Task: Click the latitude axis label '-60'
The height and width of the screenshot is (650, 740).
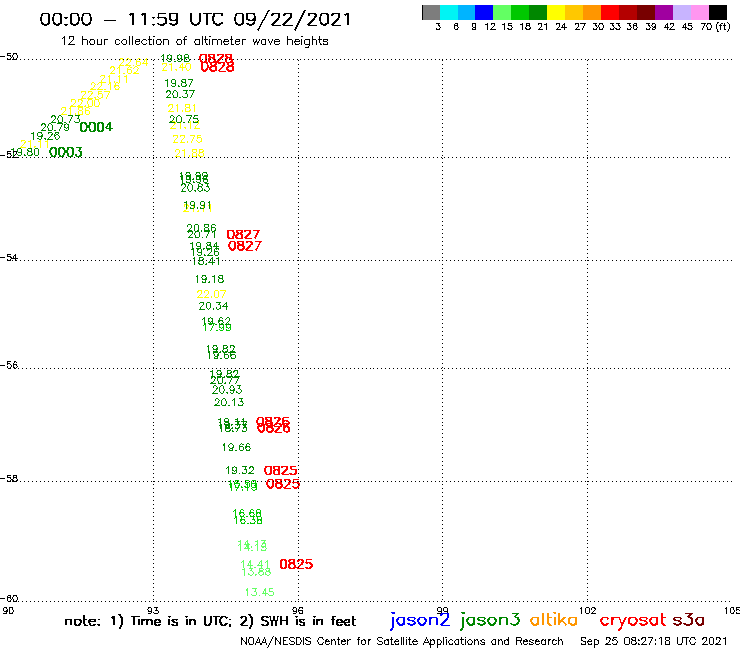Action: click(x=9, y=598)
